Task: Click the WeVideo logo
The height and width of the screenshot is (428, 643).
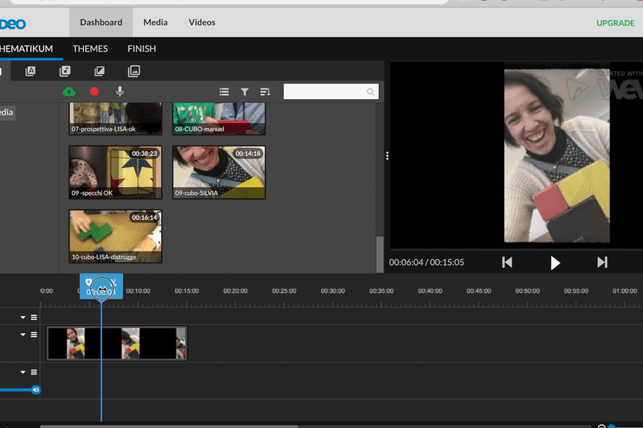Action: click(13, 24)
